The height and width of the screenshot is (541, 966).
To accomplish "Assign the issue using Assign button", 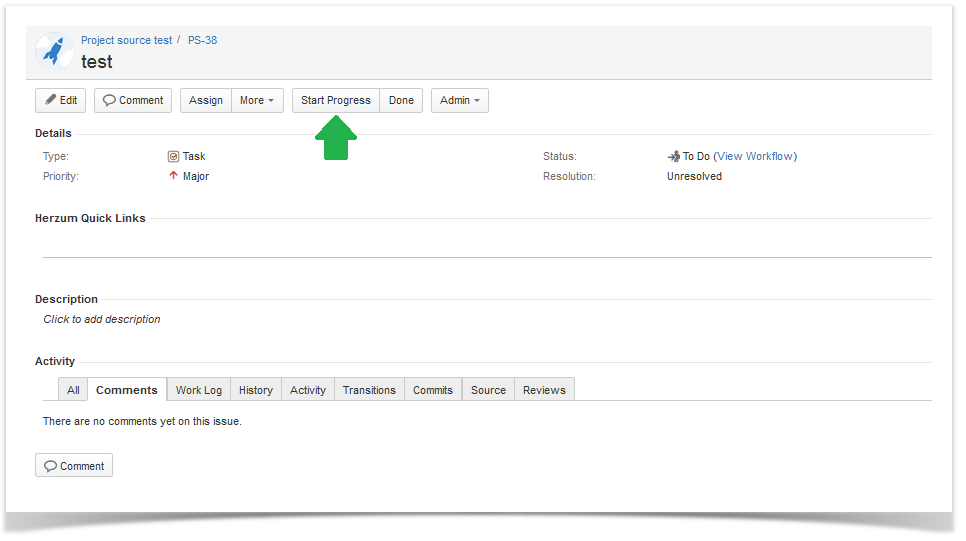I will pos(206,100).
